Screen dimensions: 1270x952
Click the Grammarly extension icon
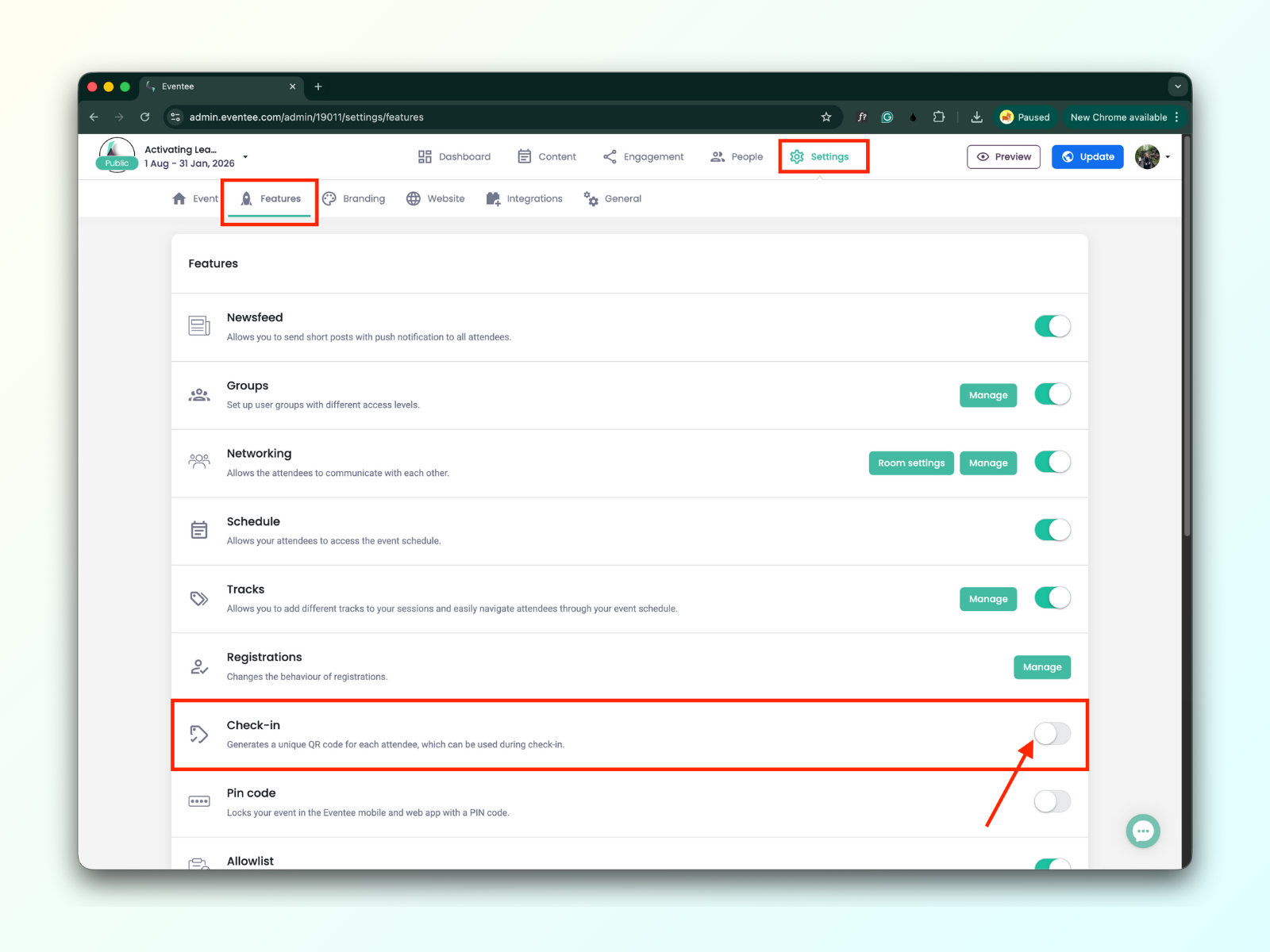click(887, 117)
